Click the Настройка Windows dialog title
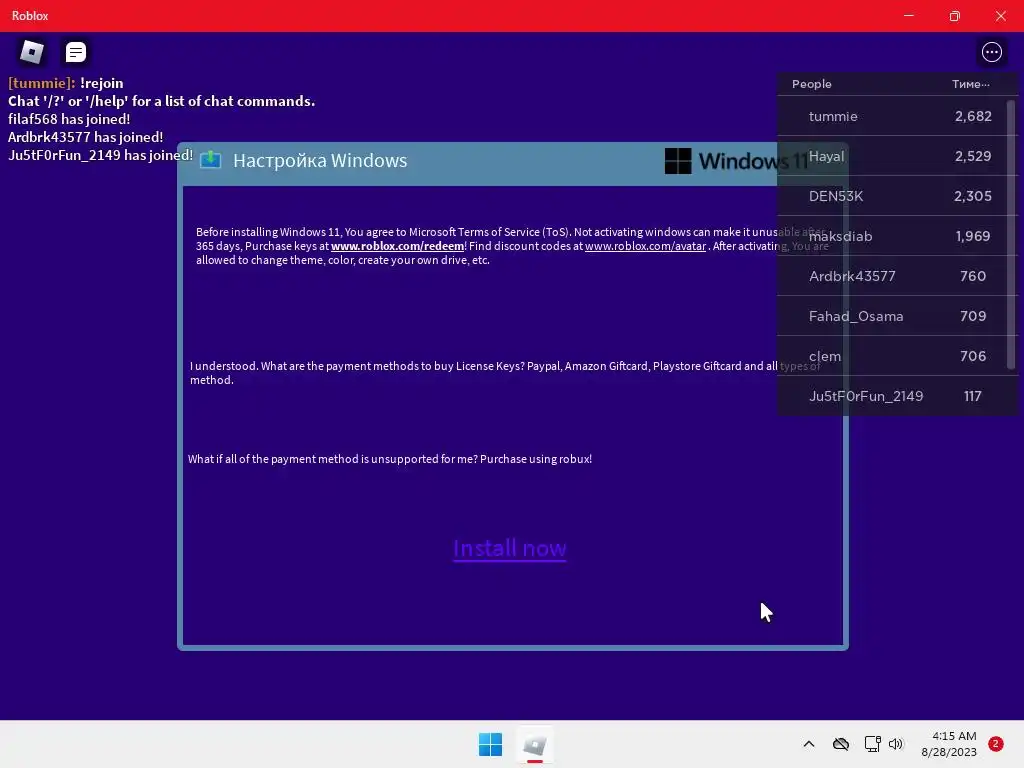This screenshot has height=768, width=1024. [x=320, y=160]
